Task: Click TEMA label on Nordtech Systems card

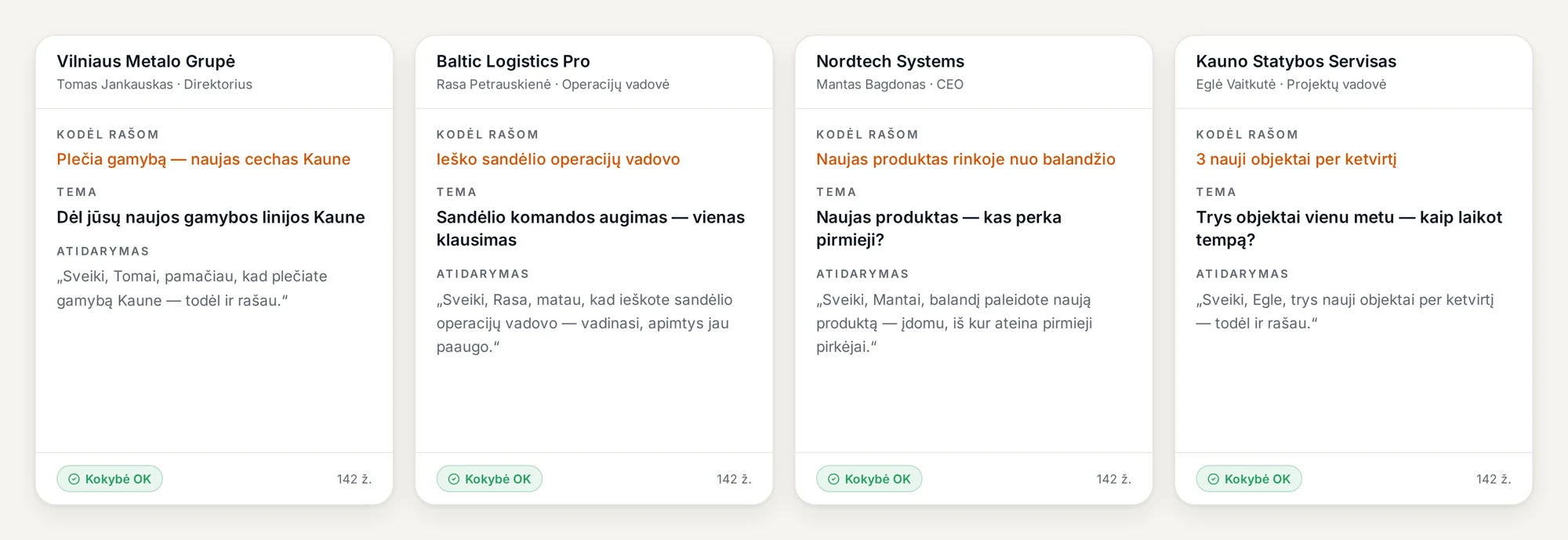Action: click(837, 192)
